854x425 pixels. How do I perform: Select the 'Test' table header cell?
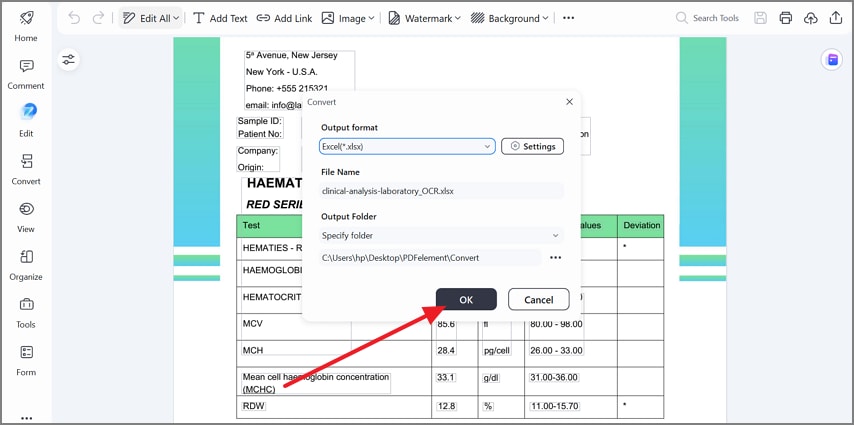[x=251, y=225]
